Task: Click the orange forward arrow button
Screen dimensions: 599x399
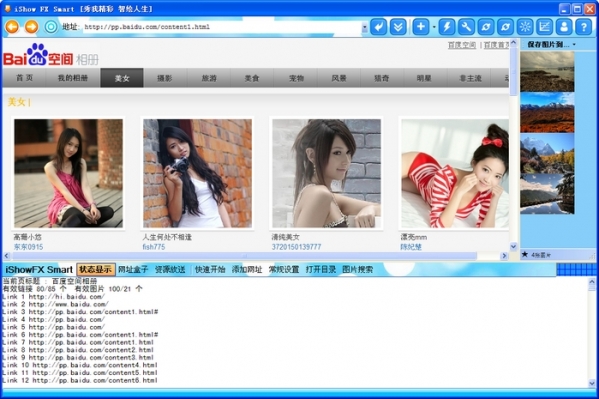Action: coord(31,27)
